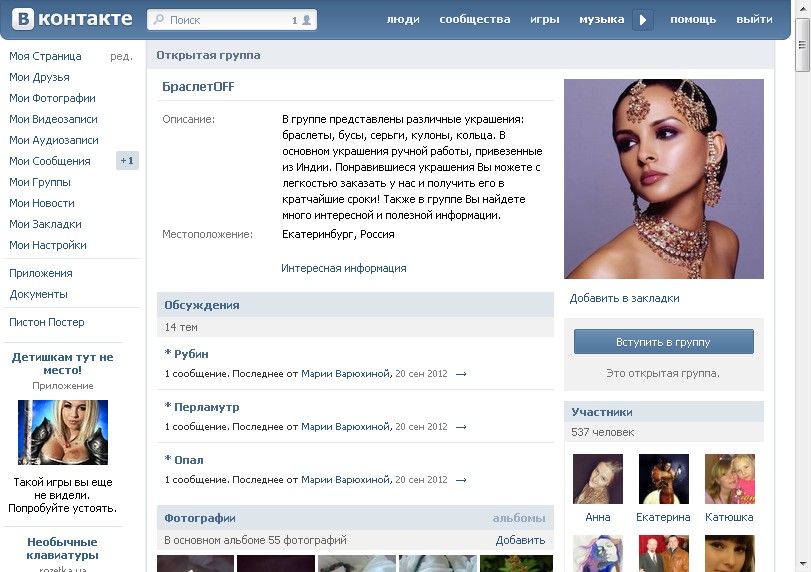Click Марии Варюхиной under Рубин topic
811x572 pixels.
346,374
